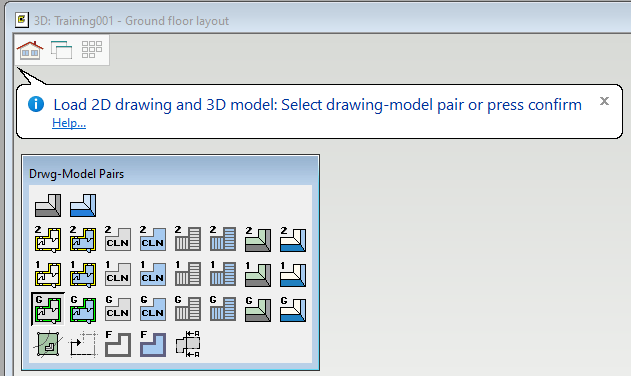Choose blue F foundation icon
The width and height of the screenshot is (631, 376).
click(153, 344)
